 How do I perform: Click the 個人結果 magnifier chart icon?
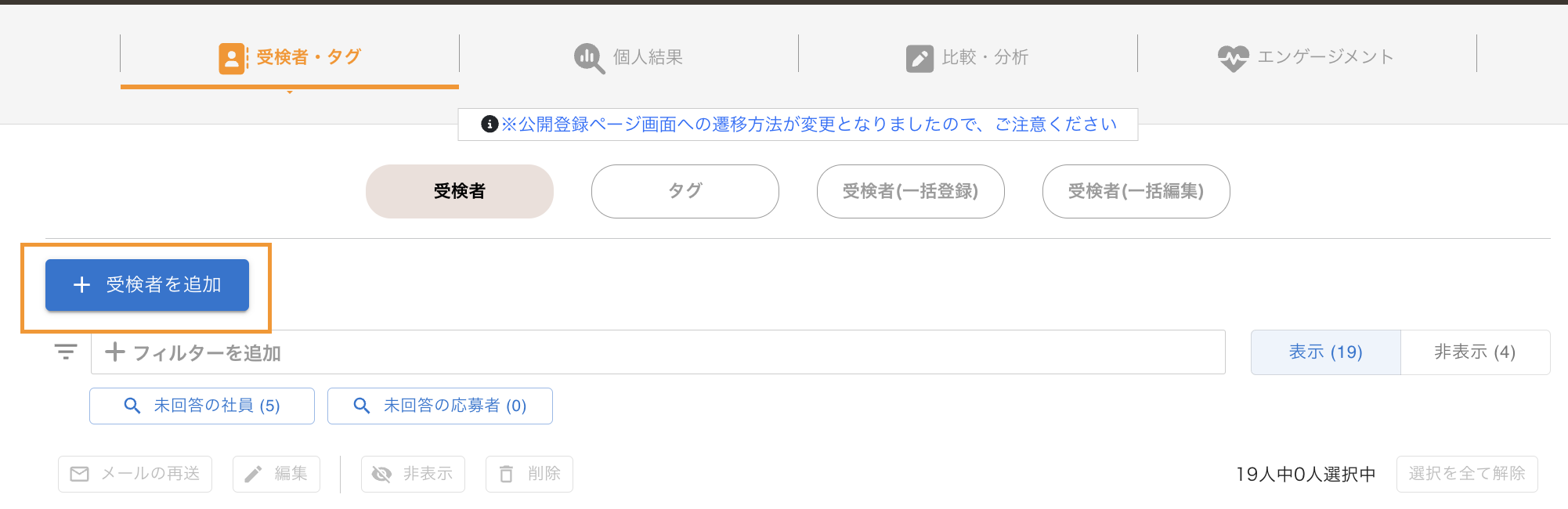(589, 58)
